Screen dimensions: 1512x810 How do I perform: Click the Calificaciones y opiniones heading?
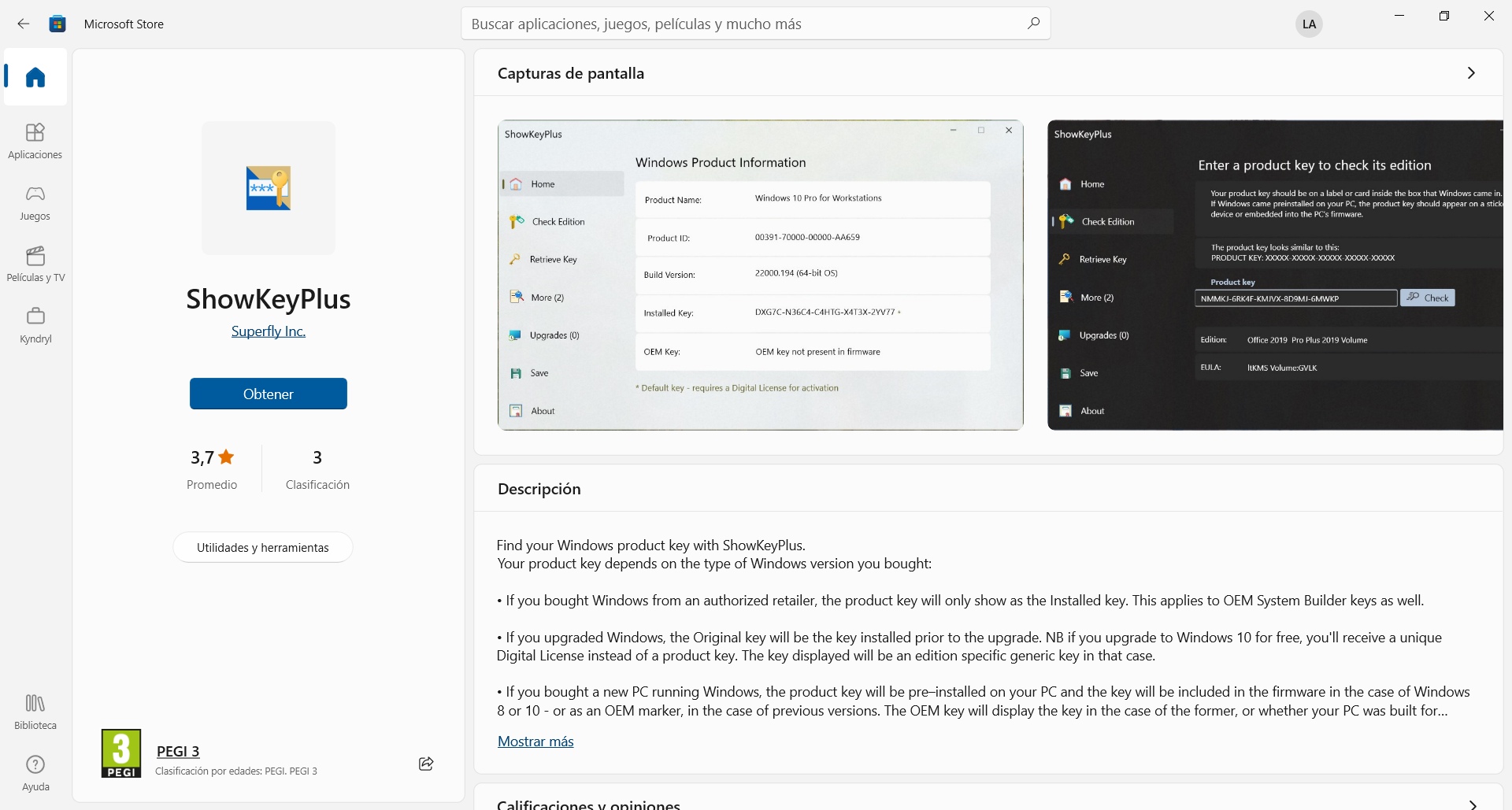[589, 804]
